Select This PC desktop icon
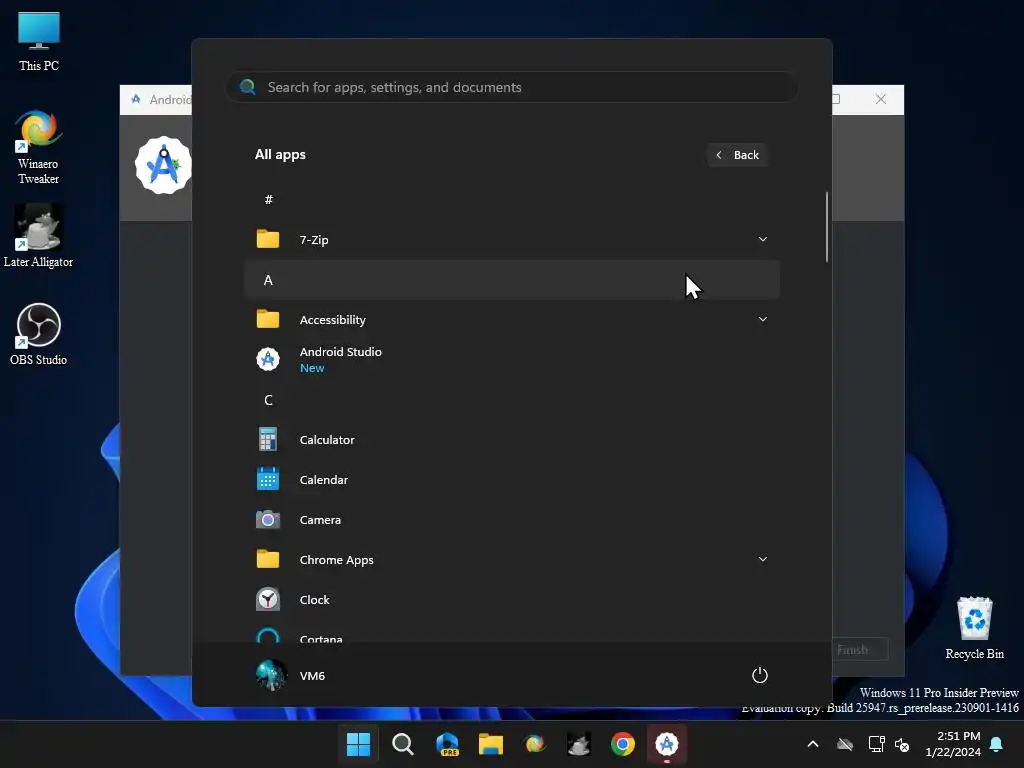This screenshot has height=768, width=1024. pyautogui.click(x=39, y=41)
